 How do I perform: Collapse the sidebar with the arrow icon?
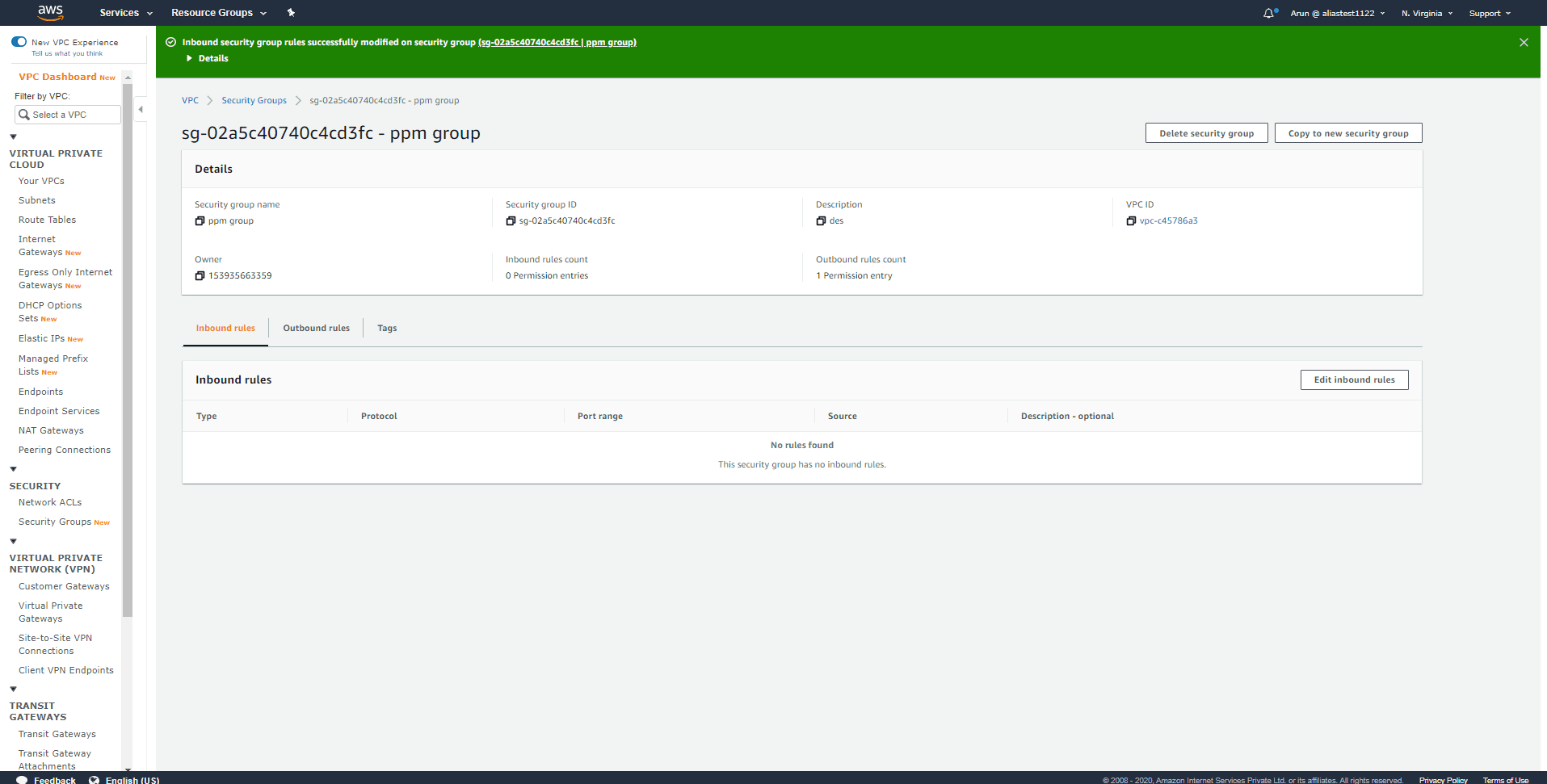tap(141, 108)
